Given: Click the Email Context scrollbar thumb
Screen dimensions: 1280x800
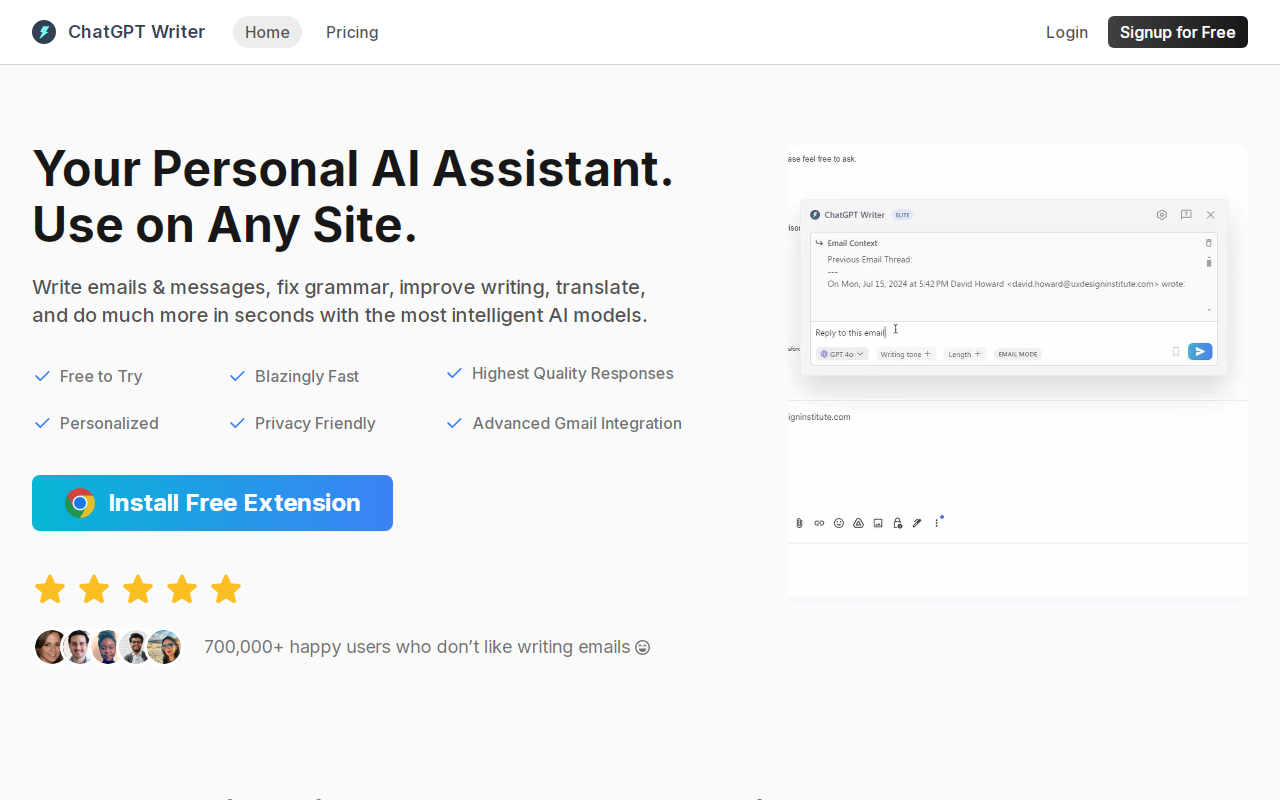Looking at the screenshot, I should tap(1208, 262).
